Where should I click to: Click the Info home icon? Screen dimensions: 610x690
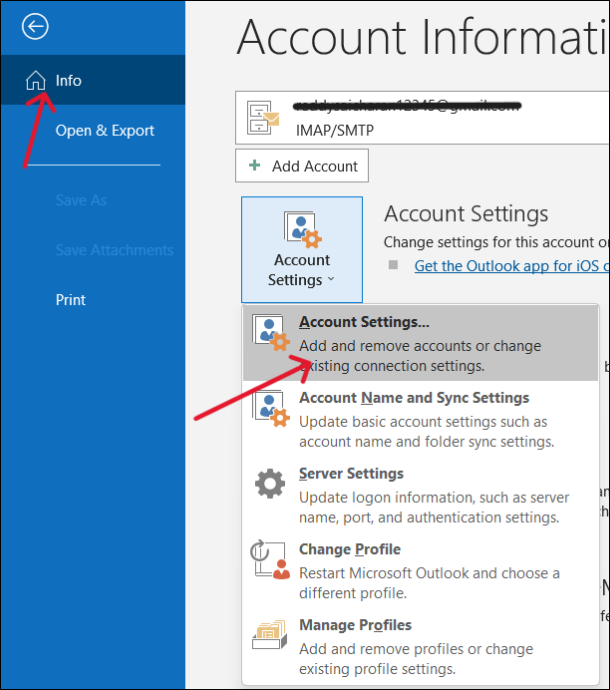[x=36, y=81]
